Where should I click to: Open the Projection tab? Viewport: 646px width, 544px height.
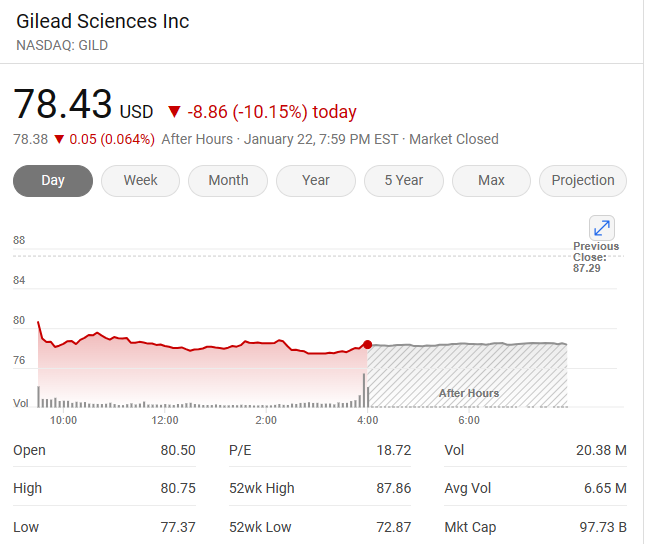[x=583, y=181]
